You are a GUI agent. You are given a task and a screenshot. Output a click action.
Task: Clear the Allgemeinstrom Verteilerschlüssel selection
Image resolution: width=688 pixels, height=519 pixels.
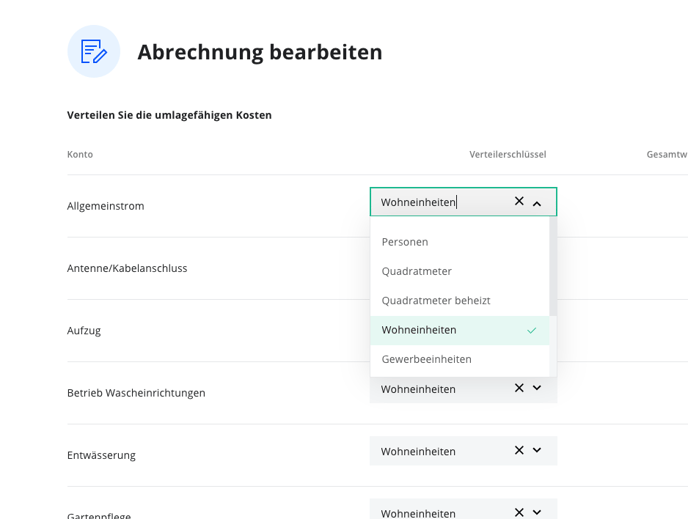click(x=519, y=201)
